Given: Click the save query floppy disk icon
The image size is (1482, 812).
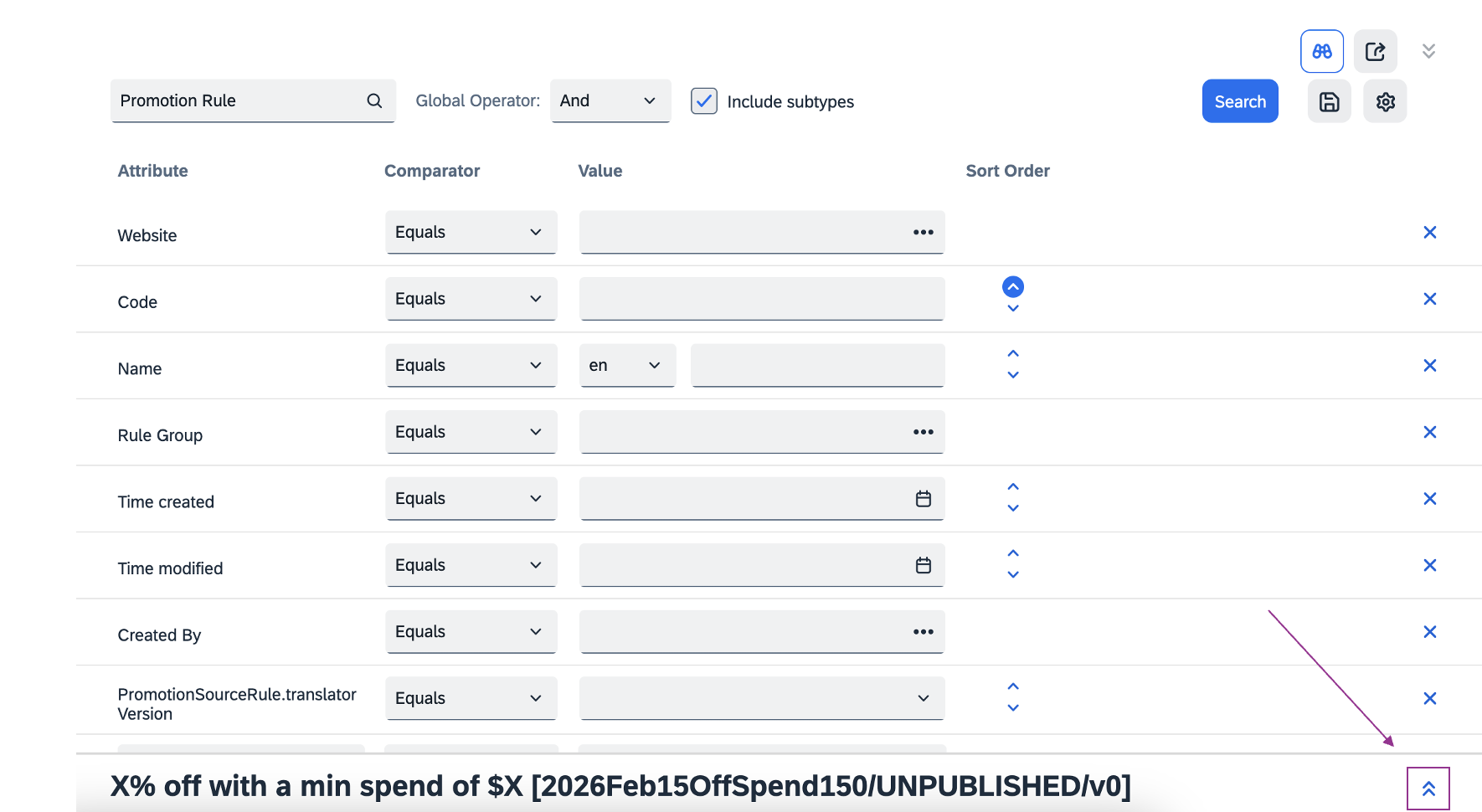Looking at the screenshot, I should coord(1329,102).
